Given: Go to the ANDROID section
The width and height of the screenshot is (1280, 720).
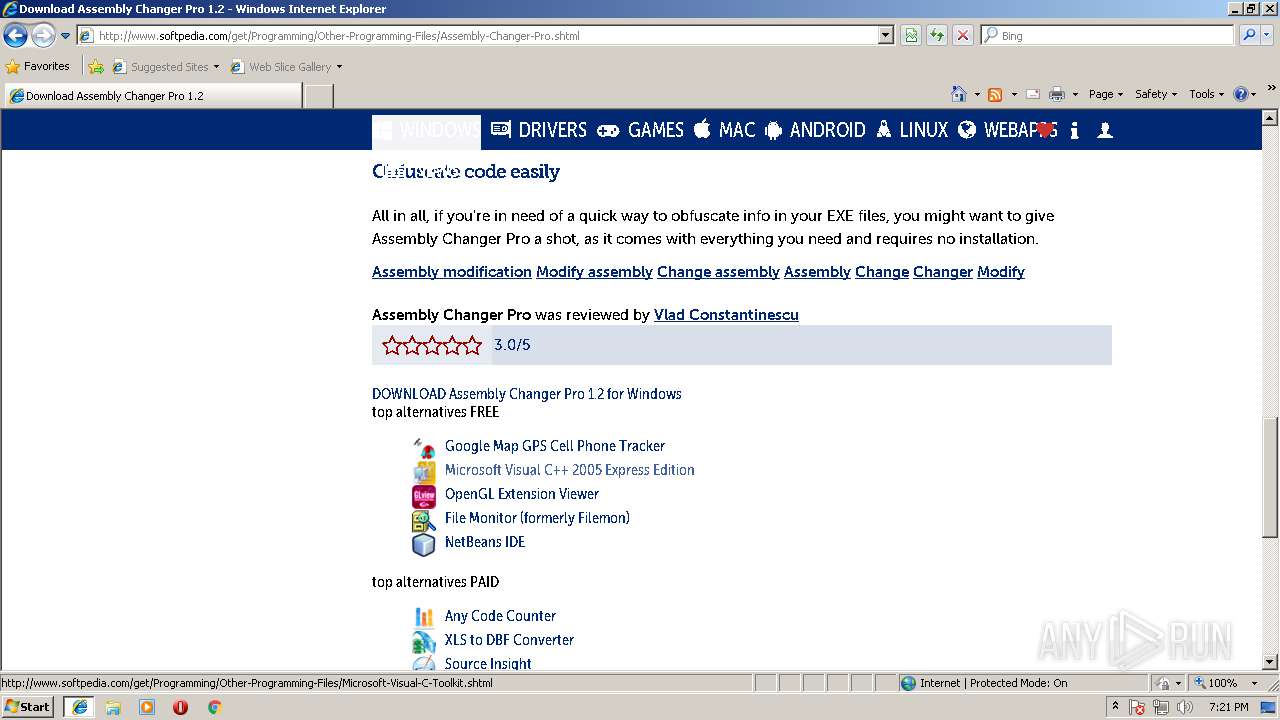Looking at the screenshot, I should (x=816, y=130).
